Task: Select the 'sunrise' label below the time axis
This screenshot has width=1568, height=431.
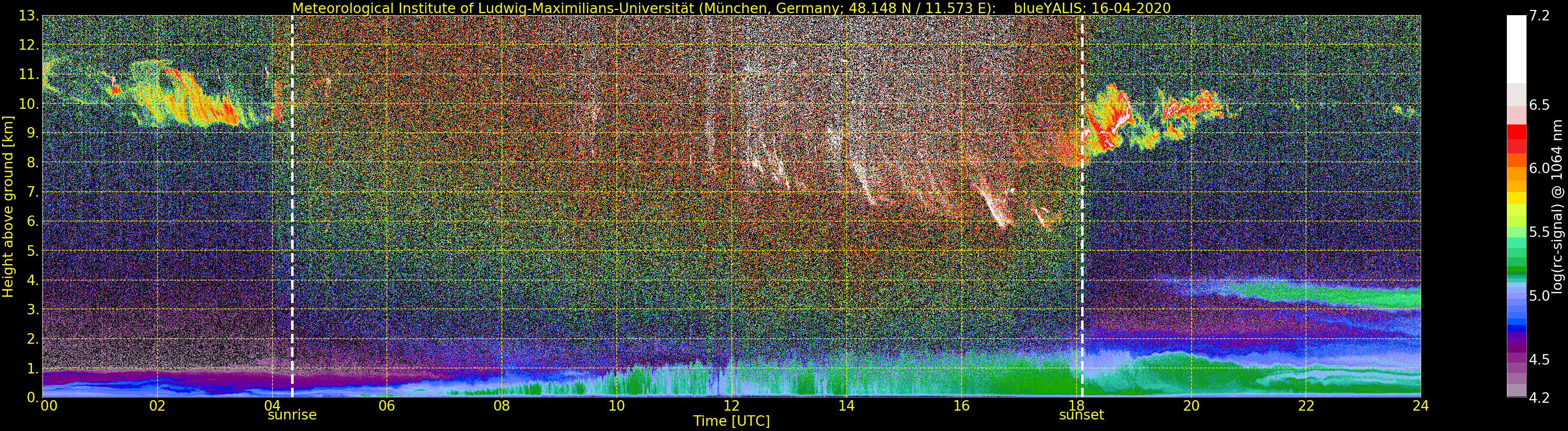Action: 292,415
